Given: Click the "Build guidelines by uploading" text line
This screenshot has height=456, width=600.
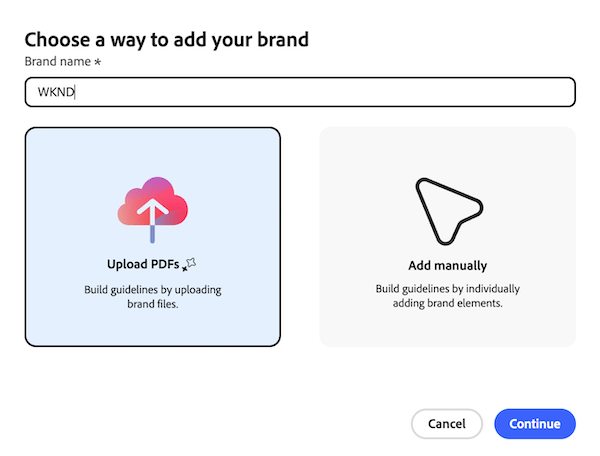Looking at the screenshot, I should pyautogui.click(x=152, y=290).
